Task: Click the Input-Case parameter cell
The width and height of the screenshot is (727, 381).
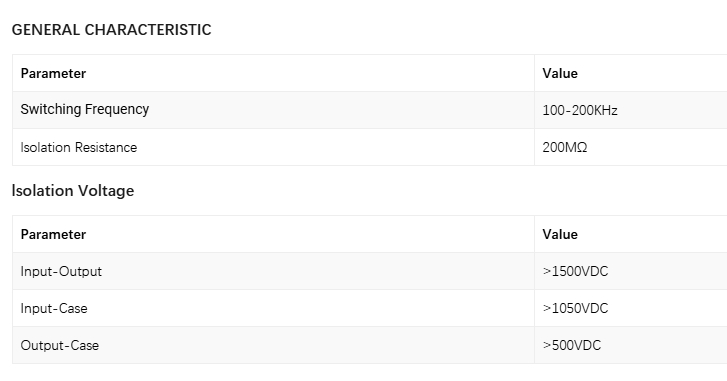Action: point(273,308)
